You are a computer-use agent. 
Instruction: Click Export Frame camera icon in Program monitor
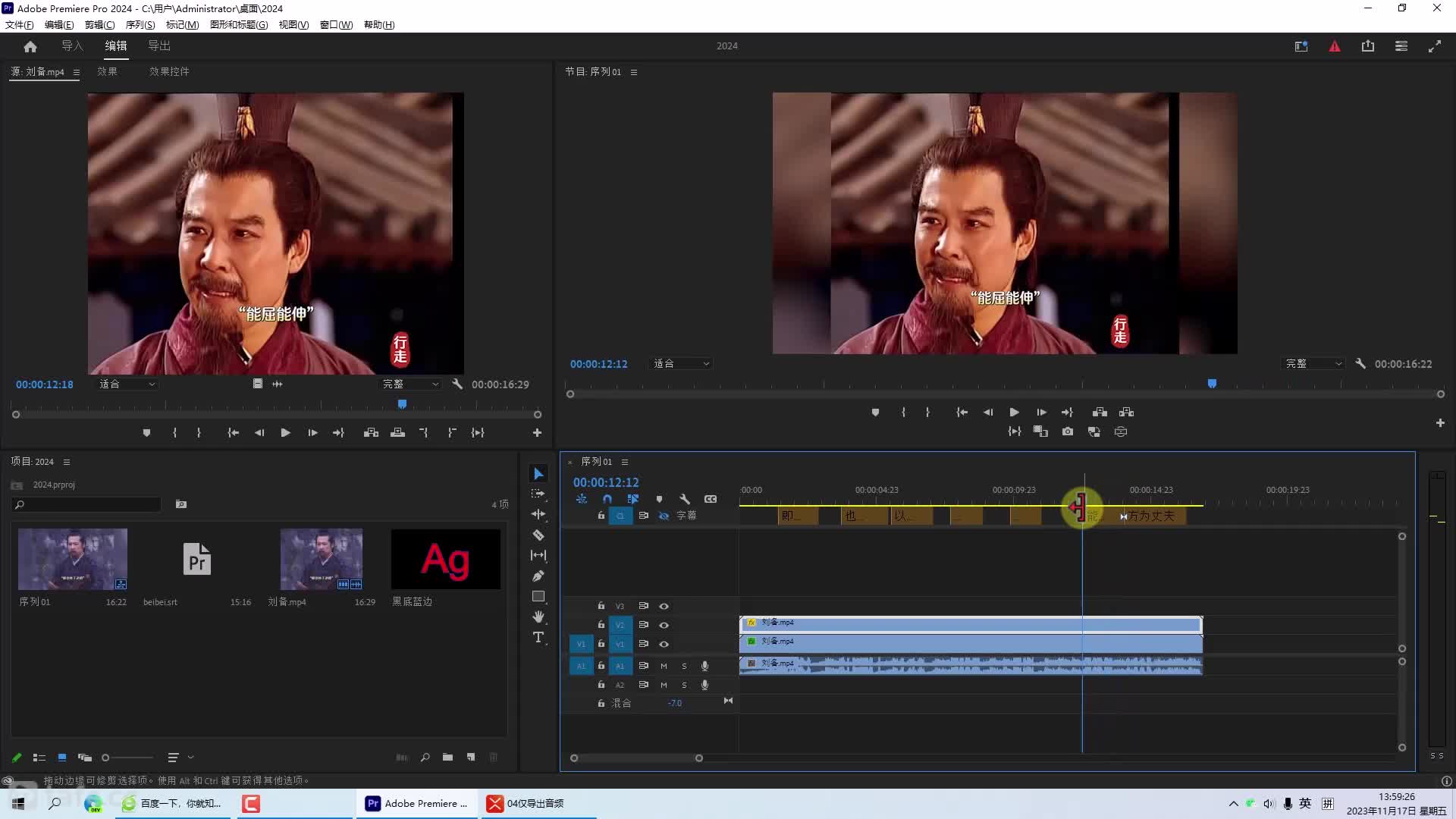[x=1068, y=431]
